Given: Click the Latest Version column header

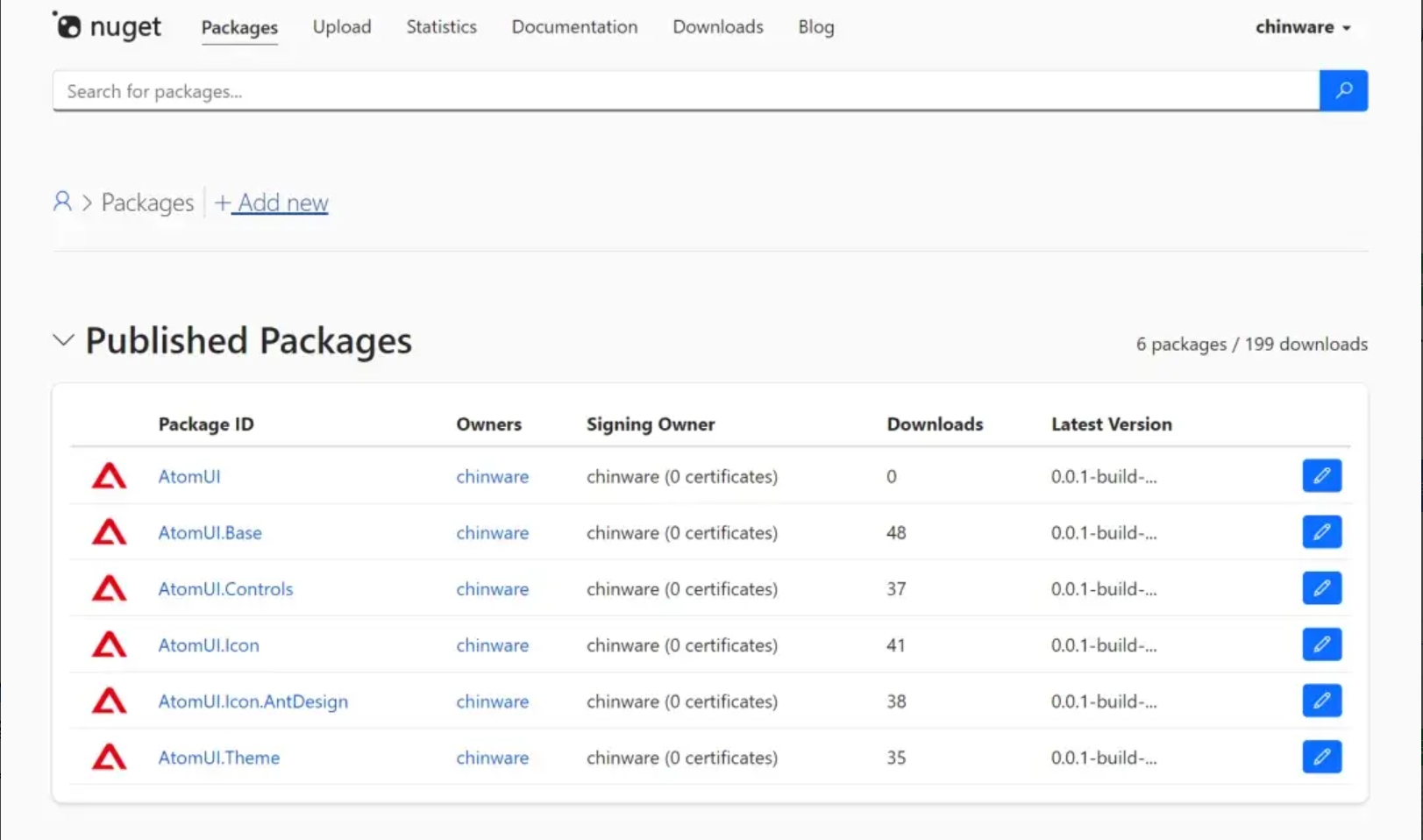Looking at the screenshot, I should [x=1111, y=424].
